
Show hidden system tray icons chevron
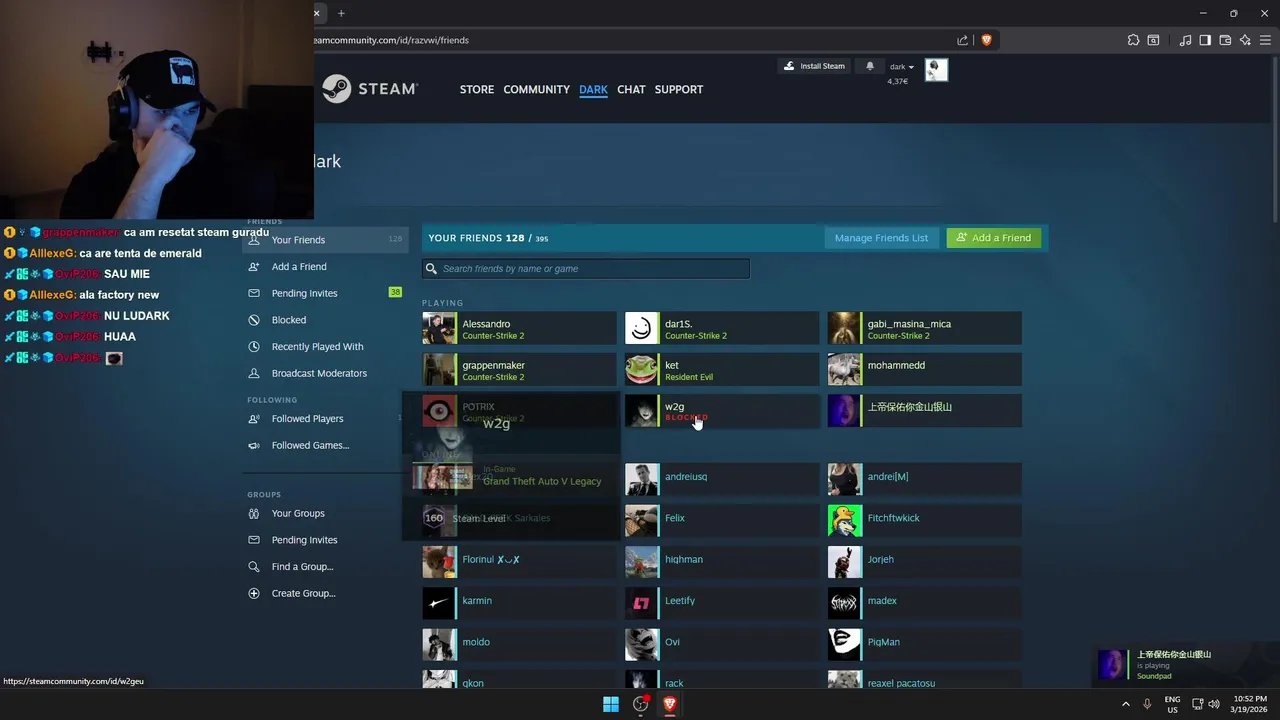[x=1126, y=704]
